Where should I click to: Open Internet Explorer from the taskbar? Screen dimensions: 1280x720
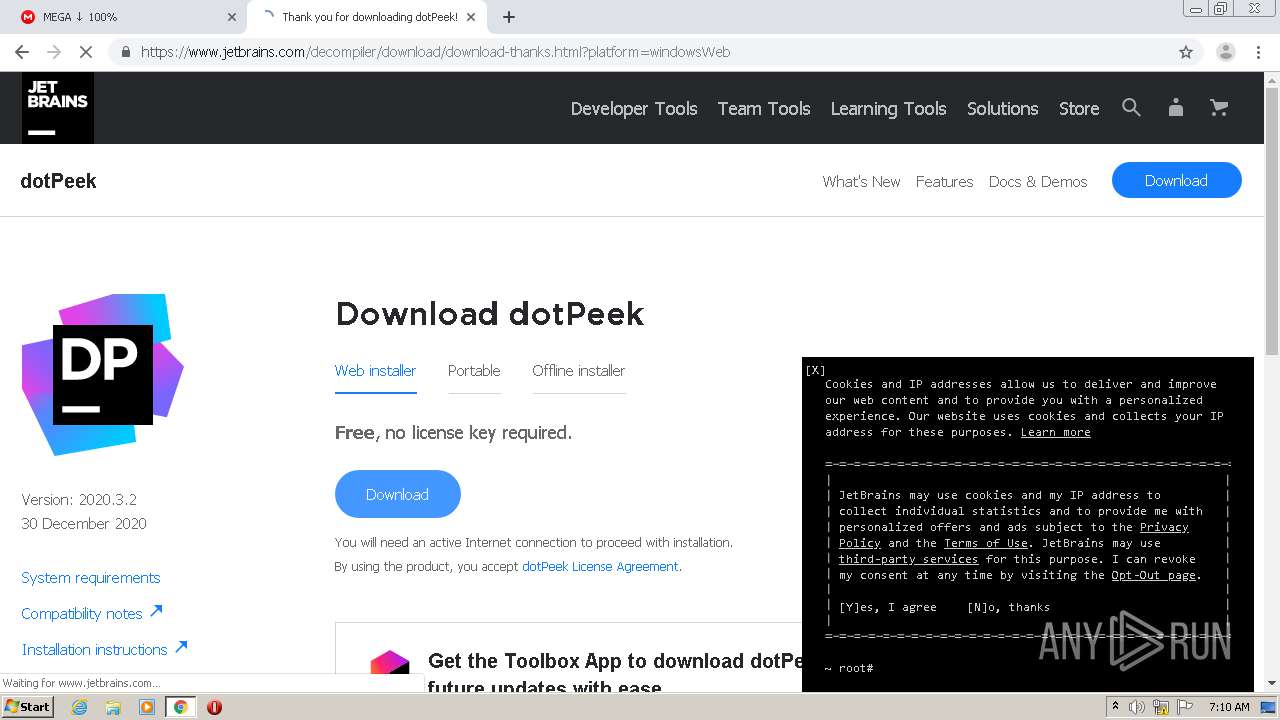[80, 707]
